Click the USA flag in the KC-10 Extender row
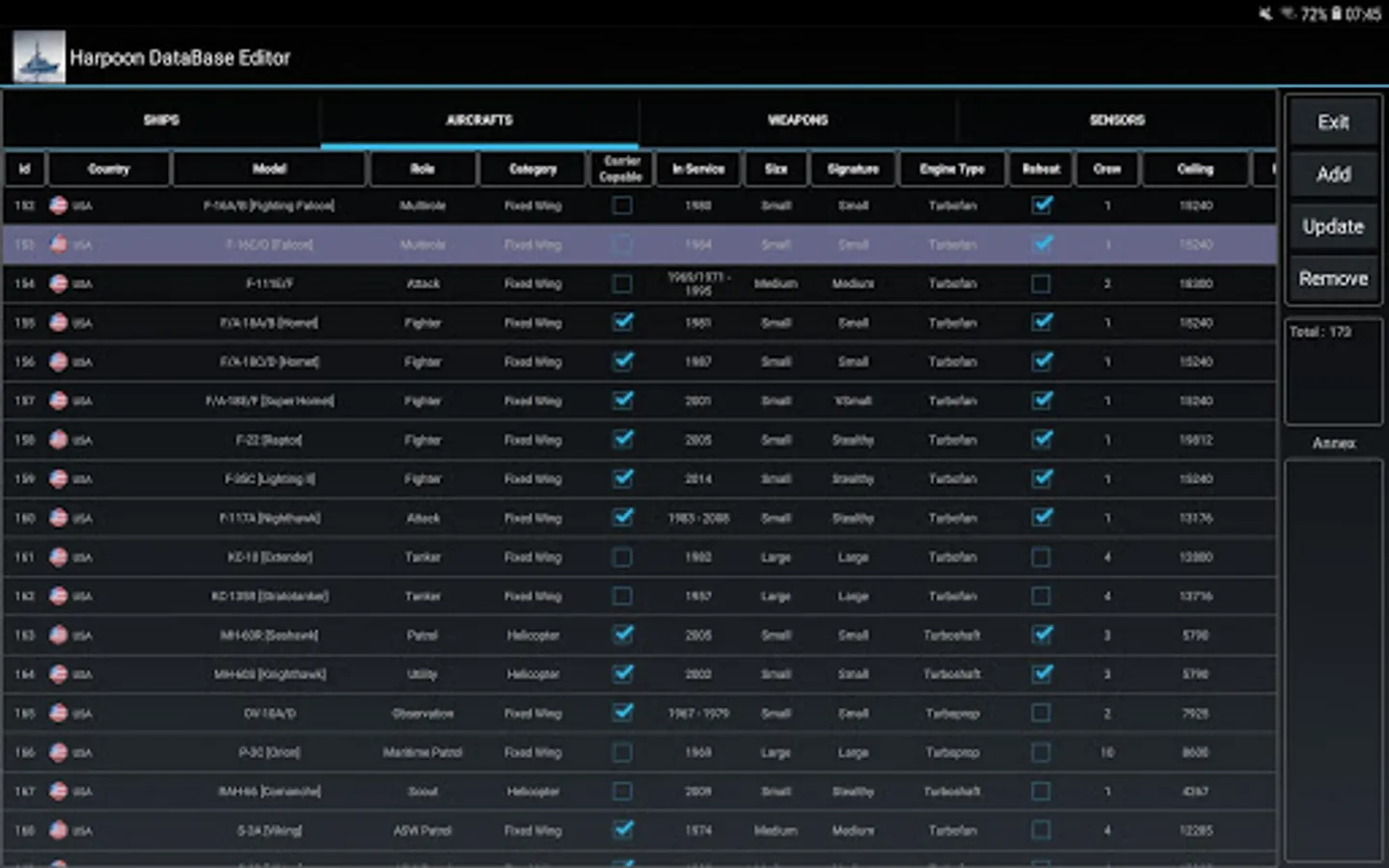The height and width of the screenshot is (868, 1389). point(59,556)
